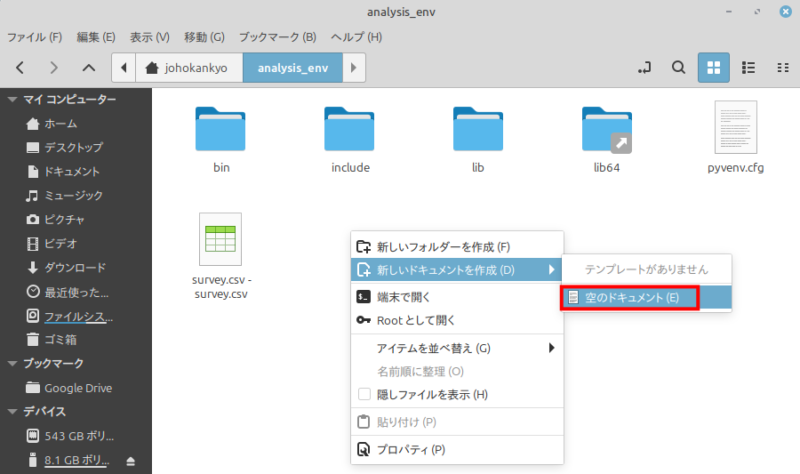Screen dimensions: 800x474
Task: Toggle location entry path icon
Action: click(x=644, y=68)
